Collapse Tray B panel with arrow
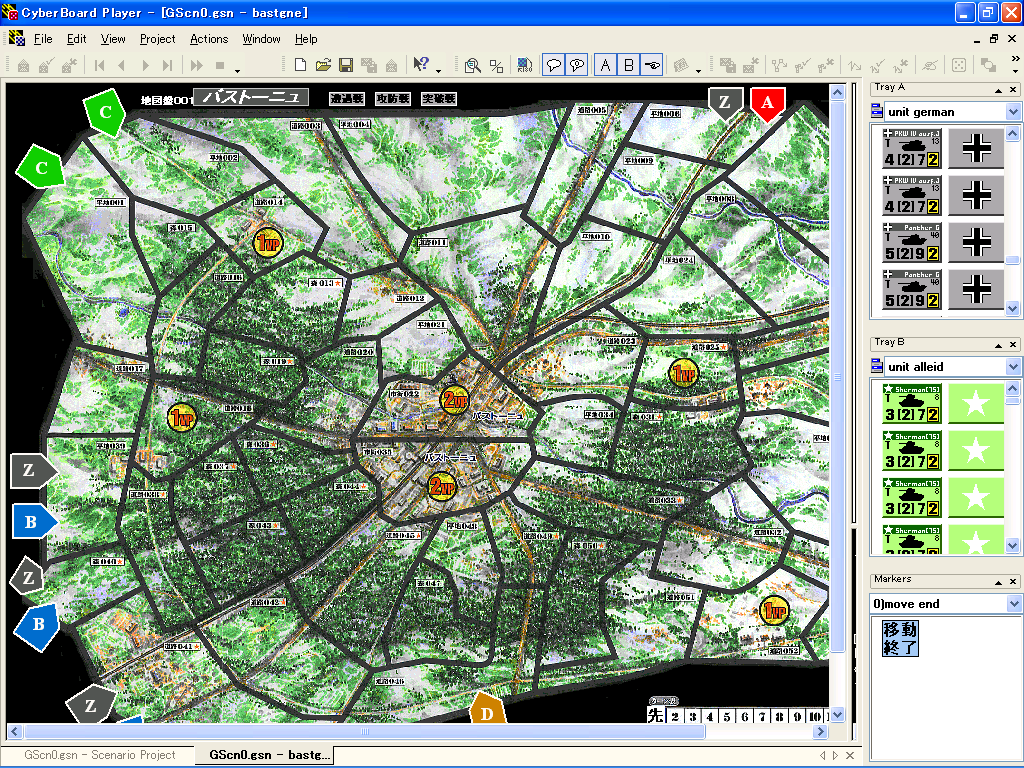 (998, 344)
